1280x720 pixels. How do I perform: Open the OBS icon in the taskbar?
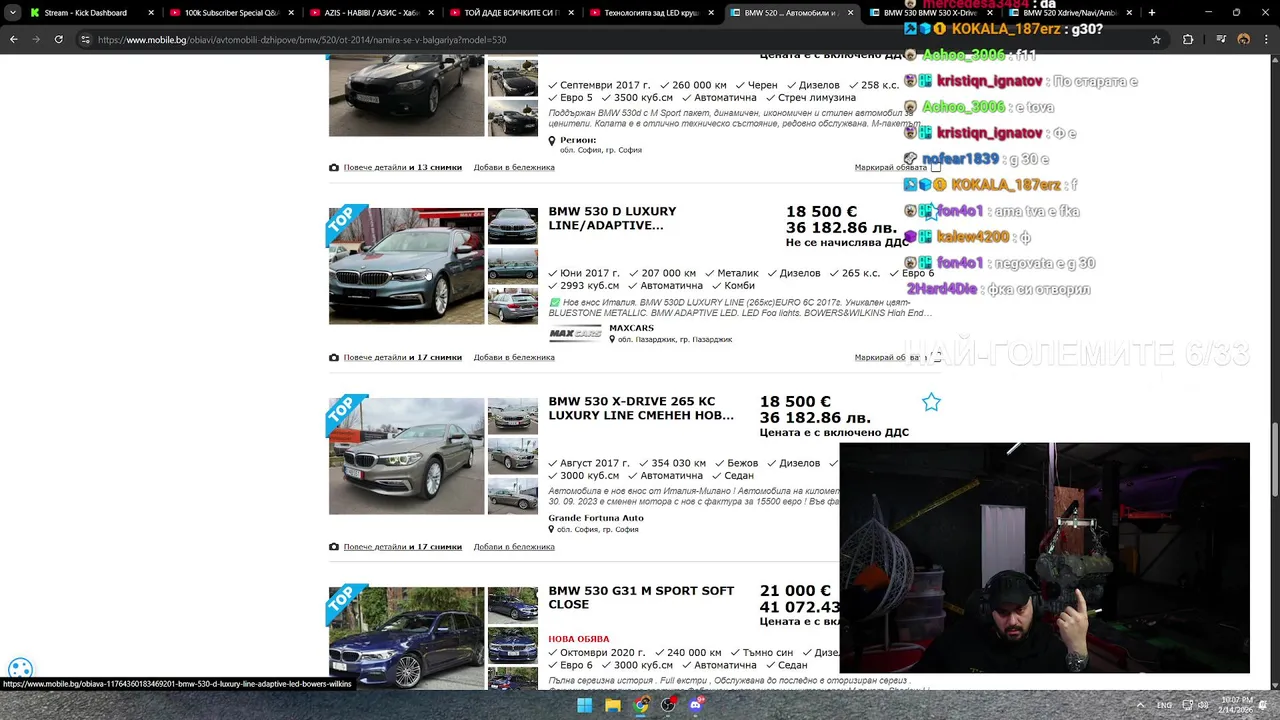(668, 705)
